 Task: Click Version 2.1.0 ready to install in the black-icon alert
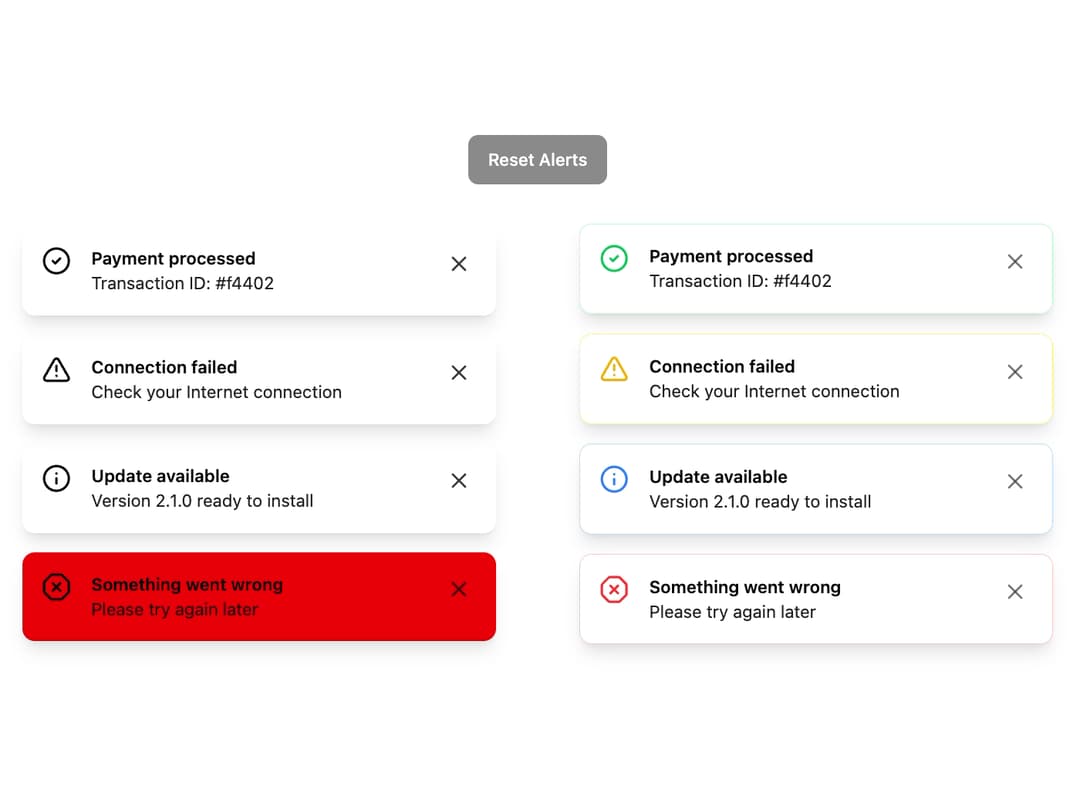tap(202, 501)
